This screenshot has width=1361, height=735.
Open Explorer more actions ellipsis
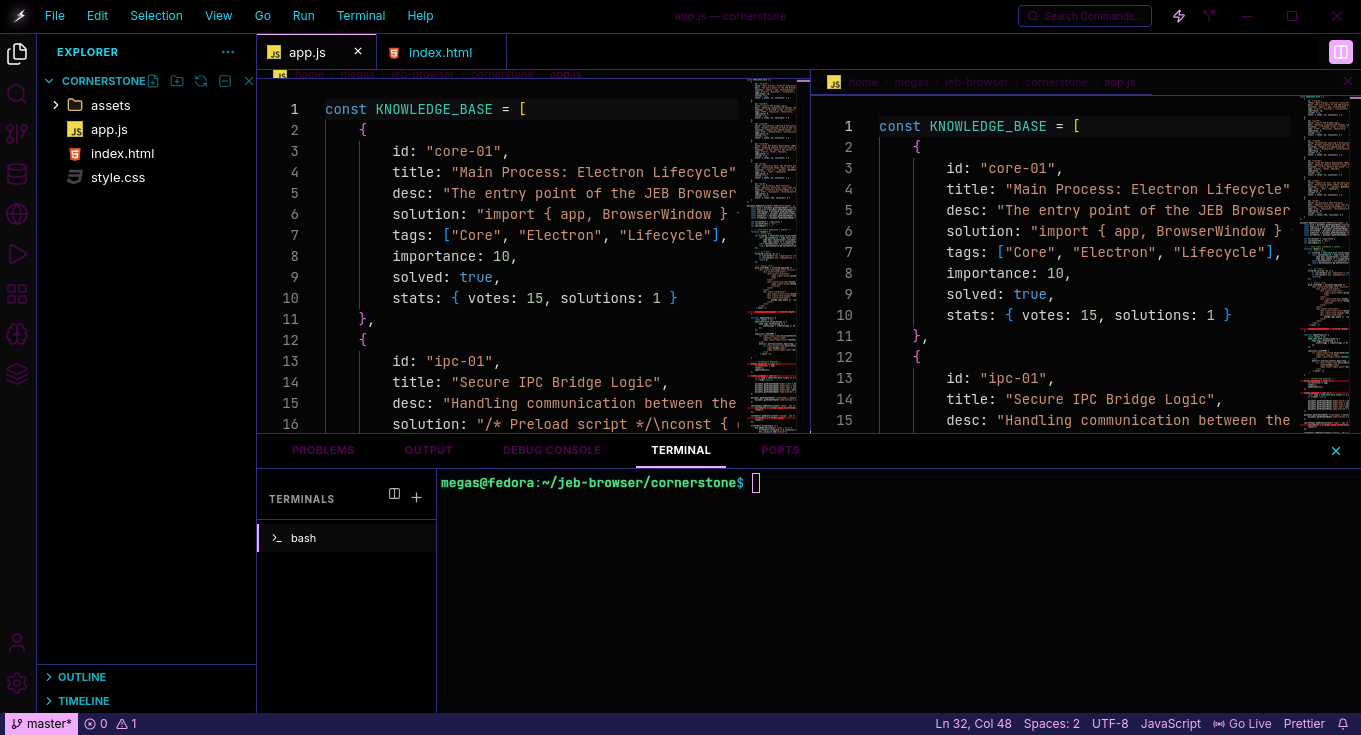tap(228, 52)
